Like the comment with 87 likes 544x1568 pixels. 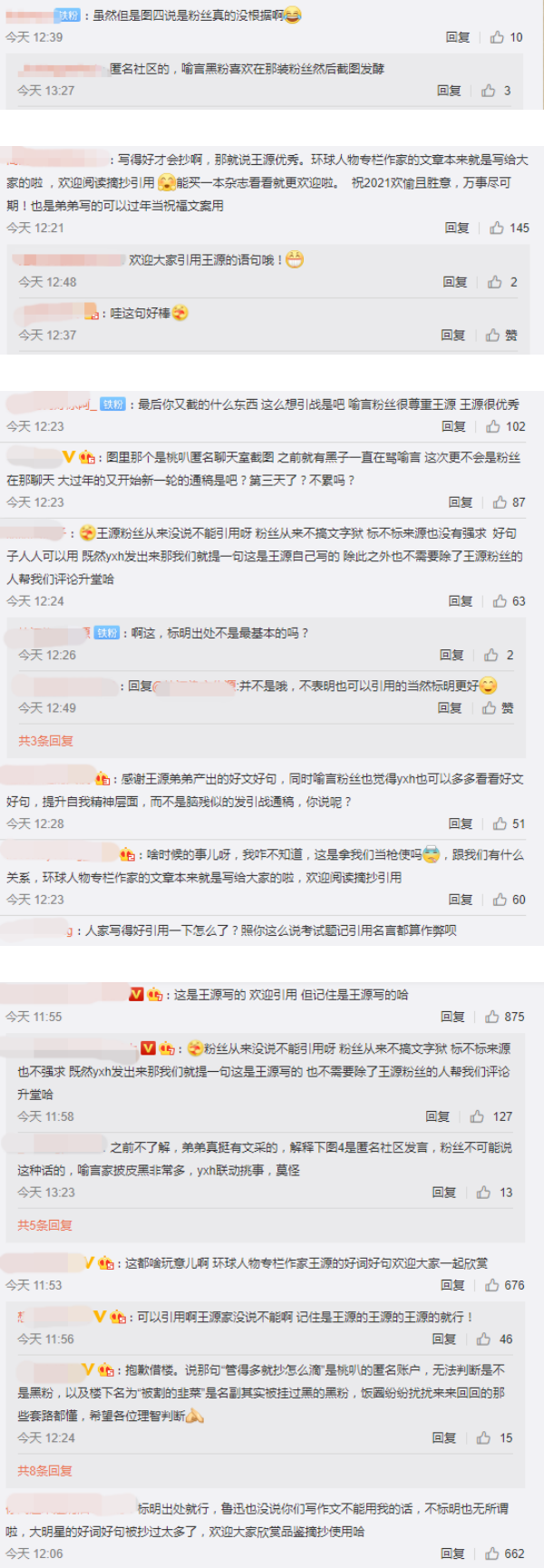click(500, 502)
